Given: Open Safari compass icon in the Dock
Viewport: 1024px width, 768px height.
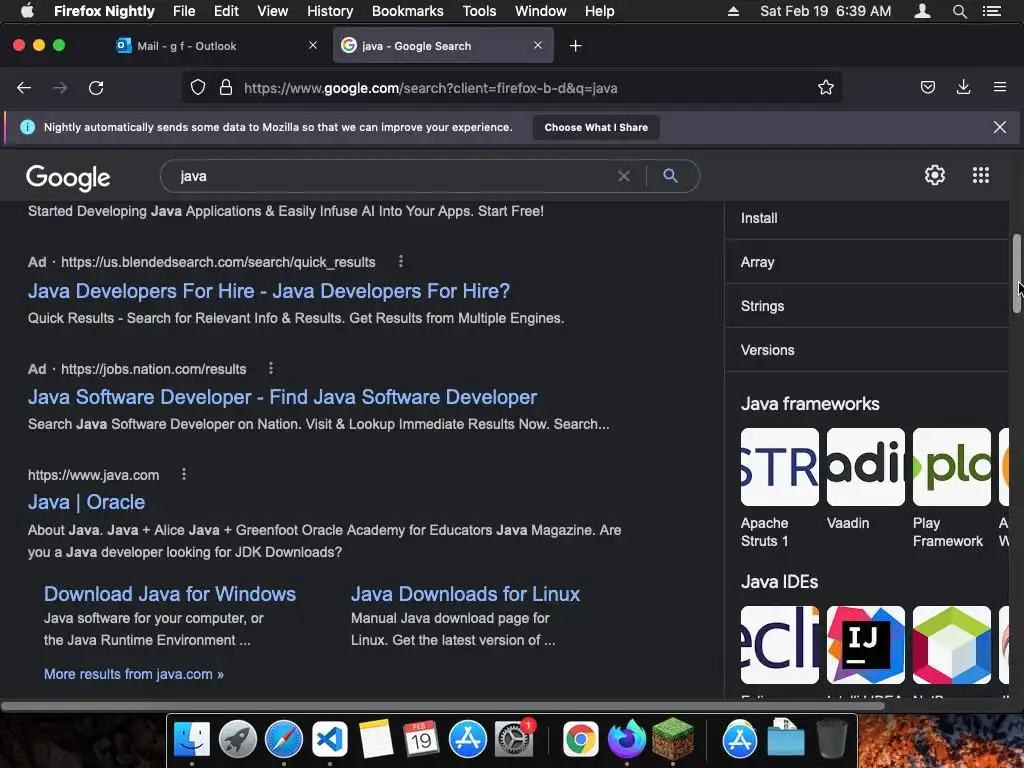Looking at the screenshot, I should coord(283,739).
